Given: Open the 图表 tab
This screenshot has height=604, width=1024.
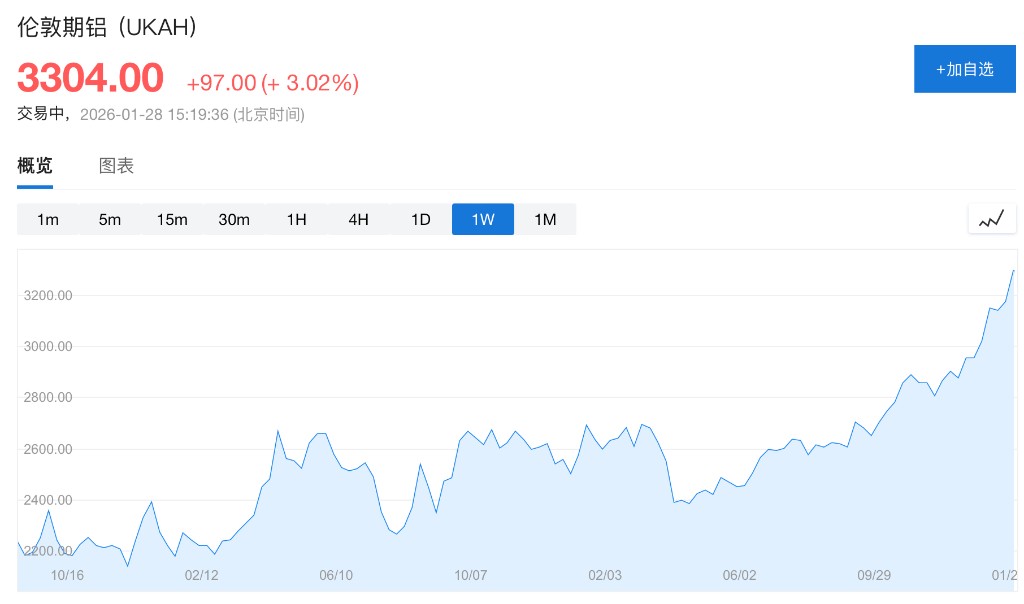Looking at the screenshot, I should click(116, 166).
